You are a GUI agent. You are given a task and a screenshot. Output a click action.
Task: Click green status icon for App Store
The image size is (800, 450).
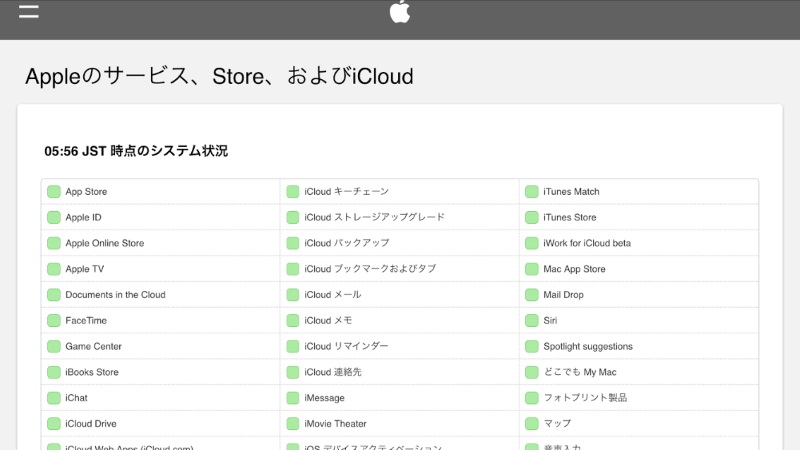pos(54,191)
